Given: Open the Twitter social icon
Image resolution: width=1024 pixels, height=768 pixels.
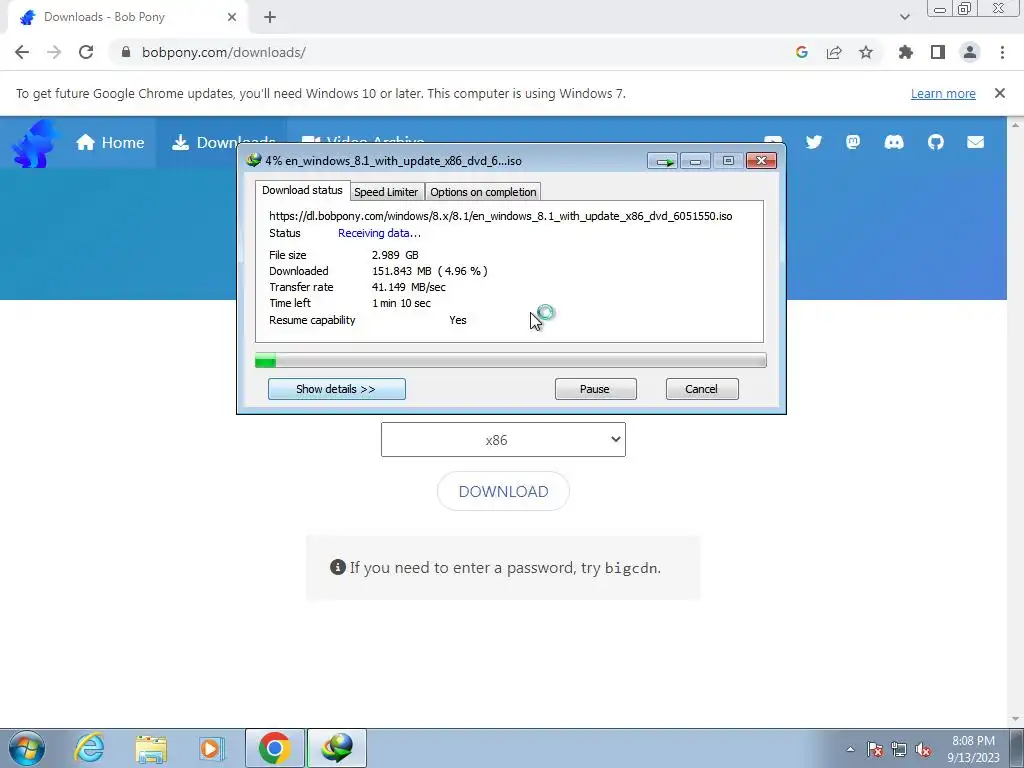Looking at the screenshot, I should (x=814, y=142).
